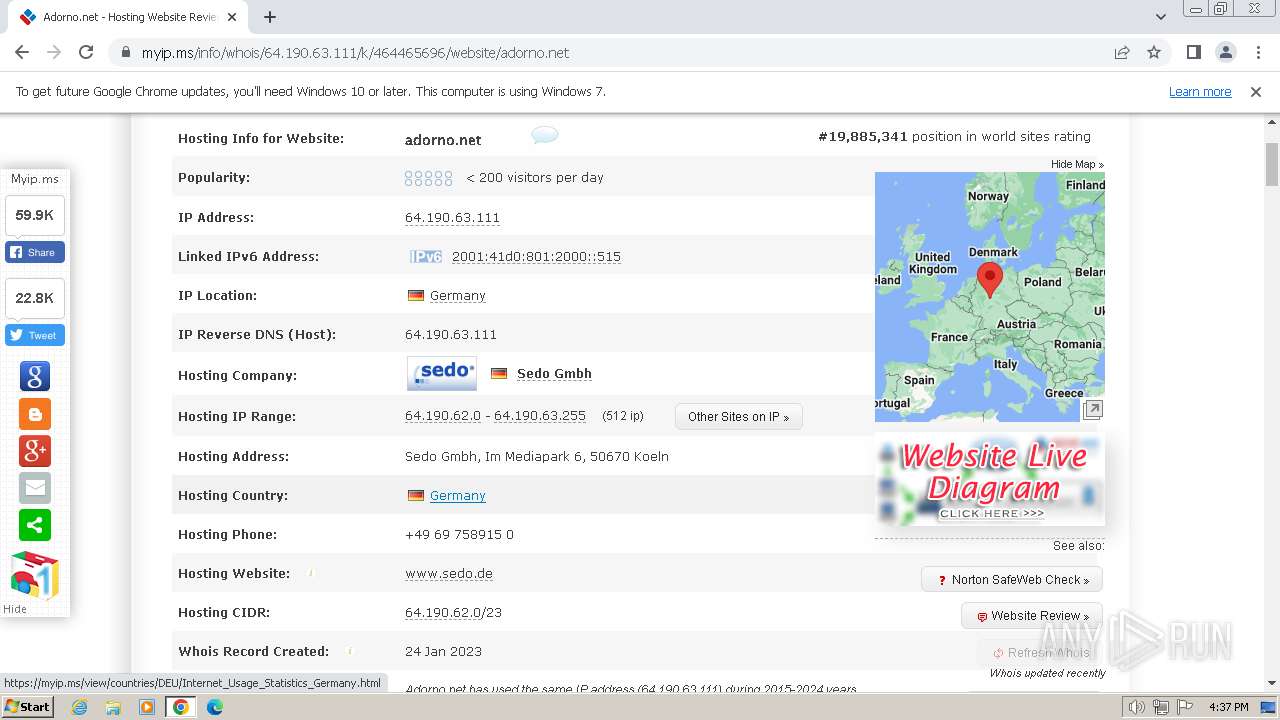1280x720 pixels.
Task: Open the Chrome profile avatar
Action: (1226, 53)
